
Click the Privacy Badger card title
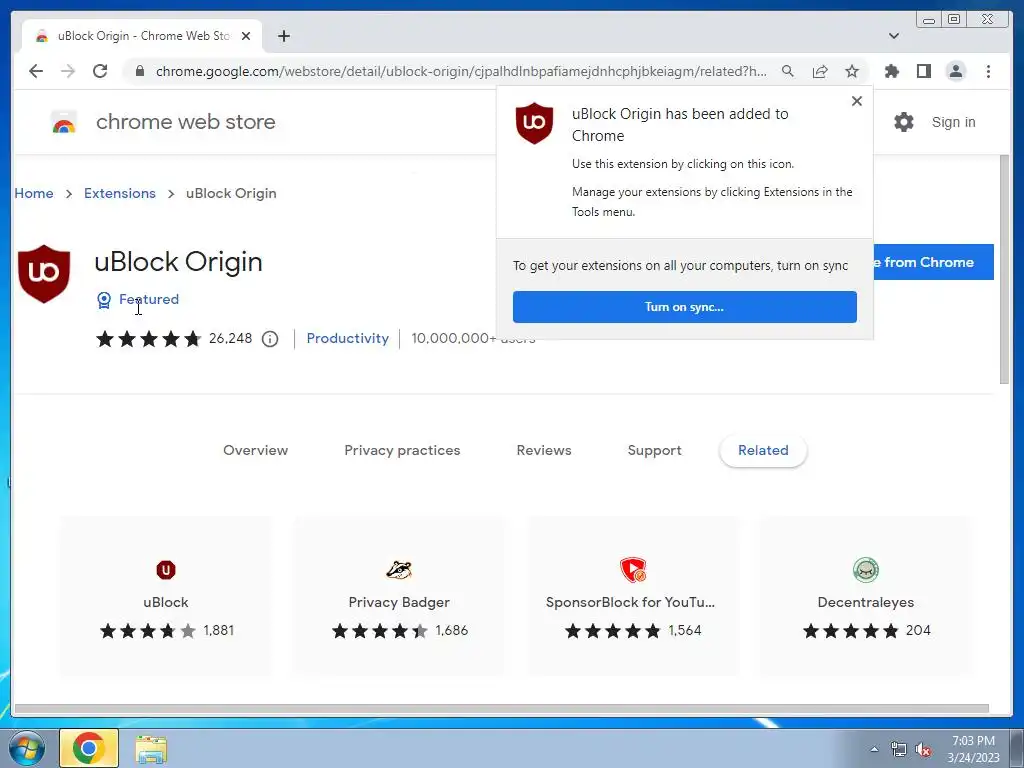click(x=399, y=602)
